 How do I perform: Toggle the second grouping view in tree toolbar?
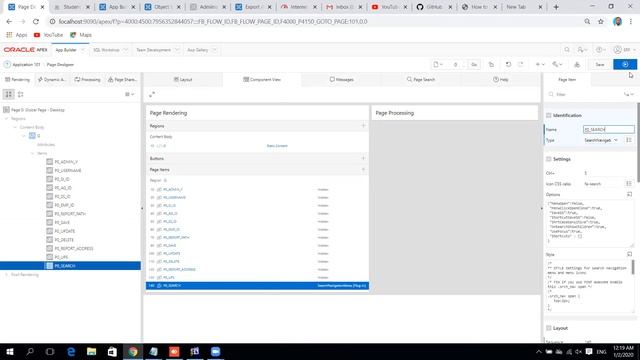tap(20, 94)
